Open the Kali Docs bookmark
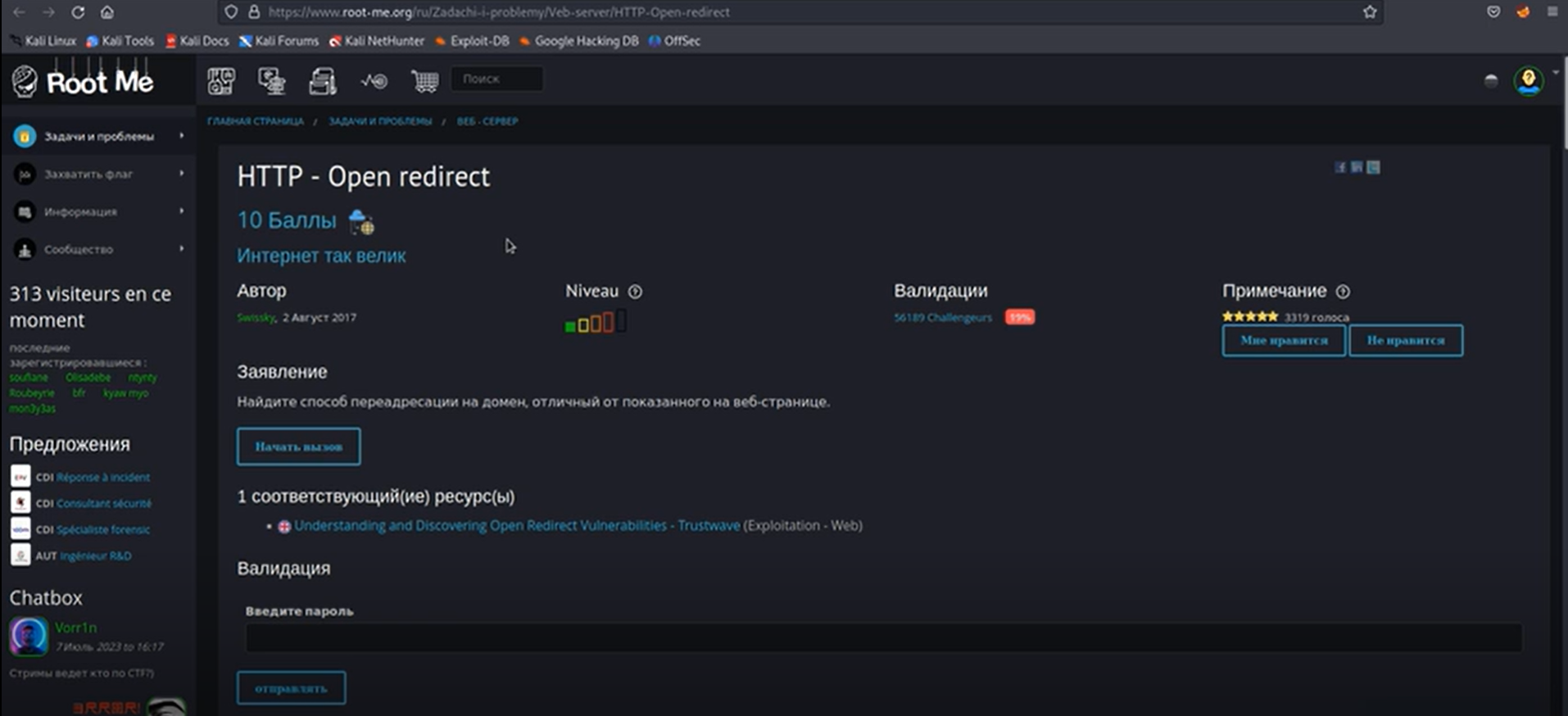 tap(197, 41)
